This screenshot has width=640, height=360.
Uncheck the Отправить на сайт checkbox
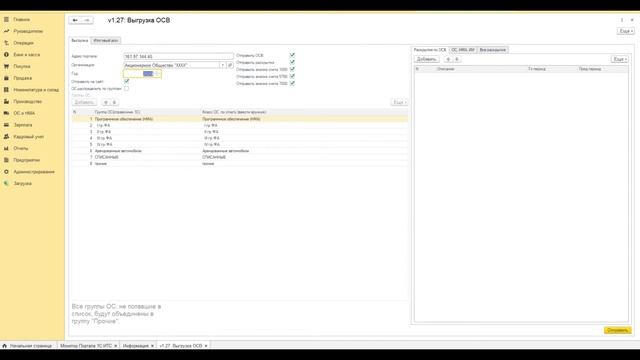point(127,81)
